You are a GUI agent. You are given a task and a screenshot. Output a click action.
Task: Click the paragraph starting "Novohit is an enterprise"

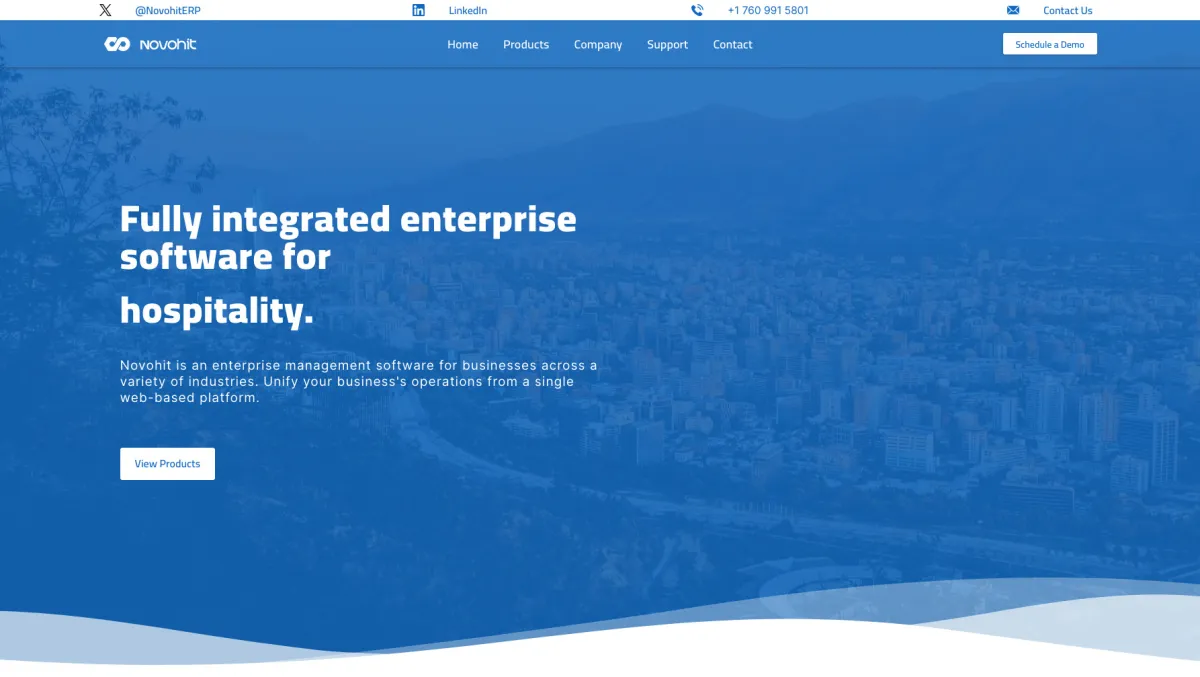click(x=359, y=381)
